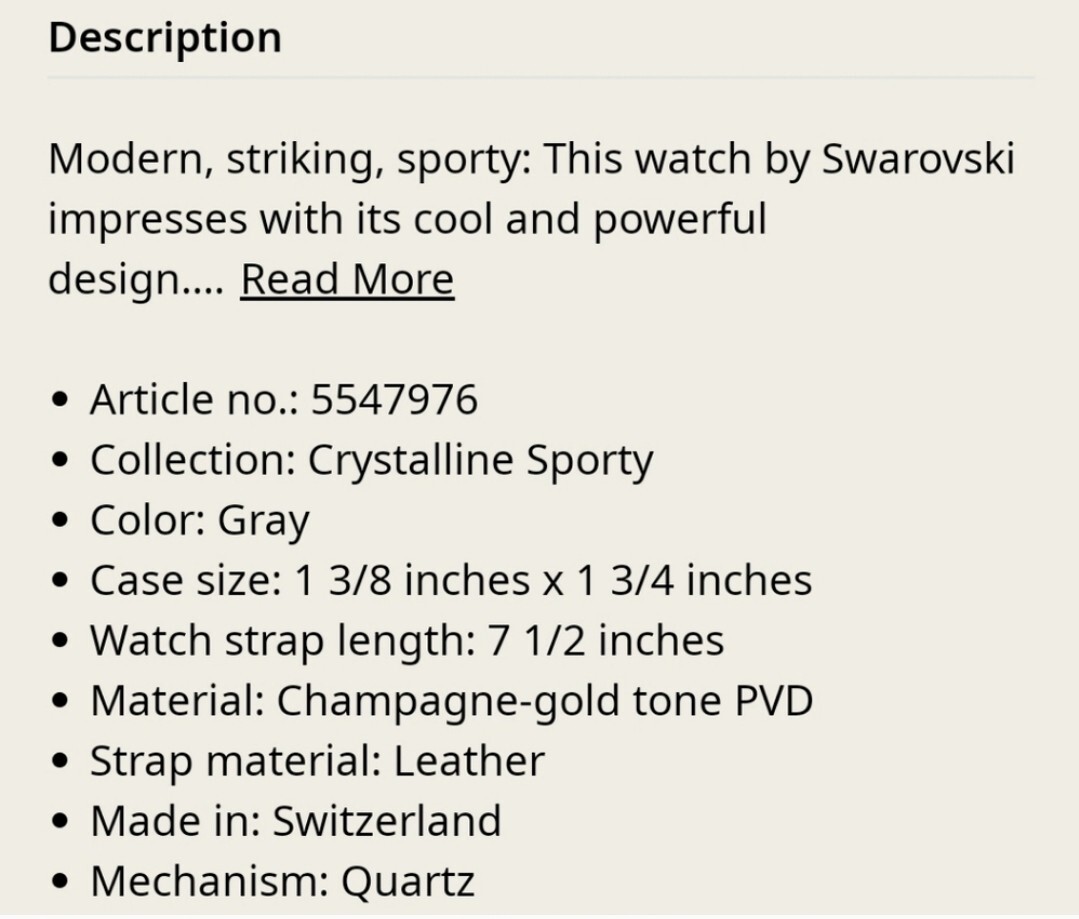The image size is (1079, 919).
Task: Click the Description heading
Action: point(165,38)
